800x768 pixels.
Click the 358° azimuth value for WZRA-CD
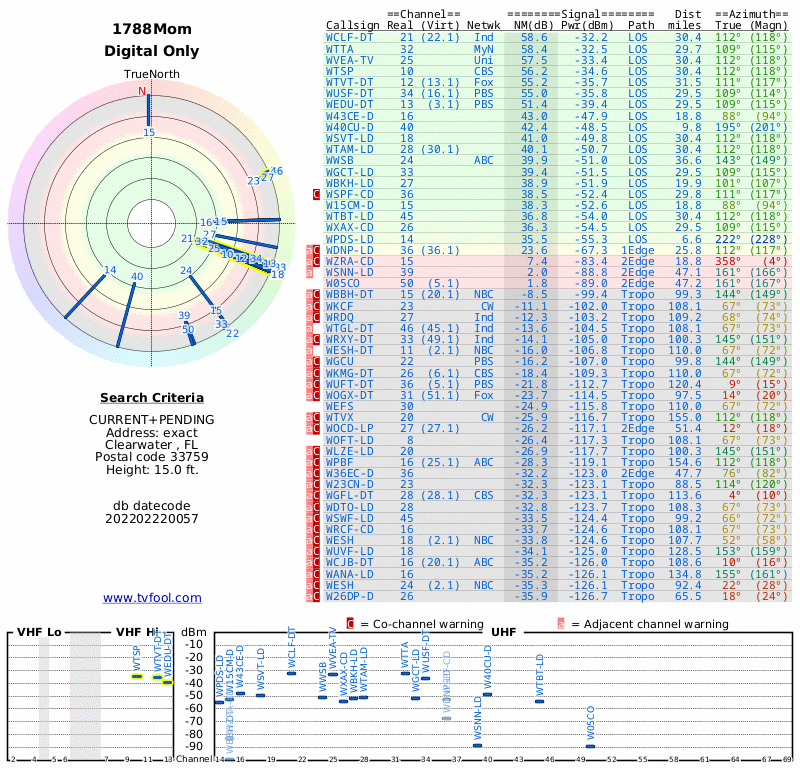point(728,262)
